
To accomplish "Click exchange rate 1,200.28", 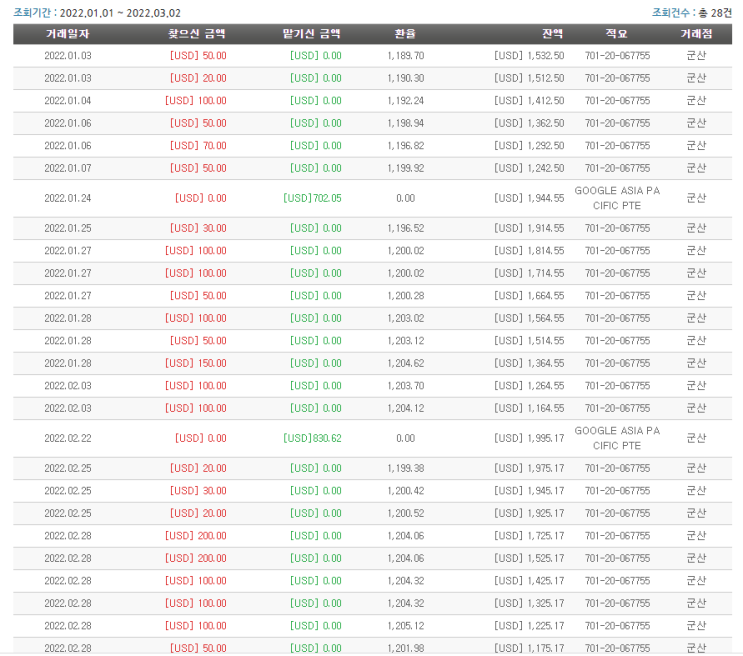I will click(406, 296).
